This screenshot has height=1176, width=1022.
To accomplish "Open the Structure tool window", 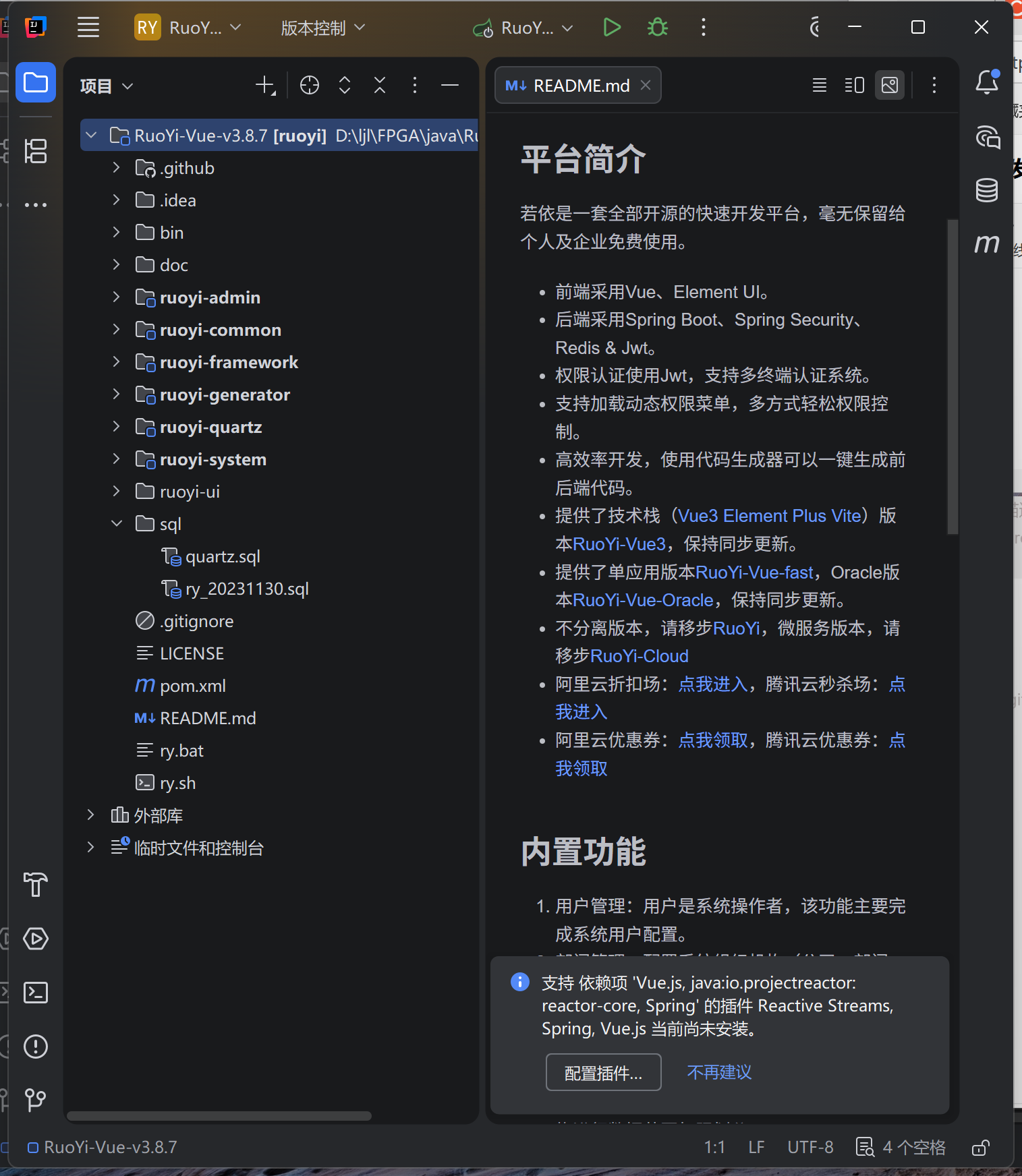I will click(36, 151).
